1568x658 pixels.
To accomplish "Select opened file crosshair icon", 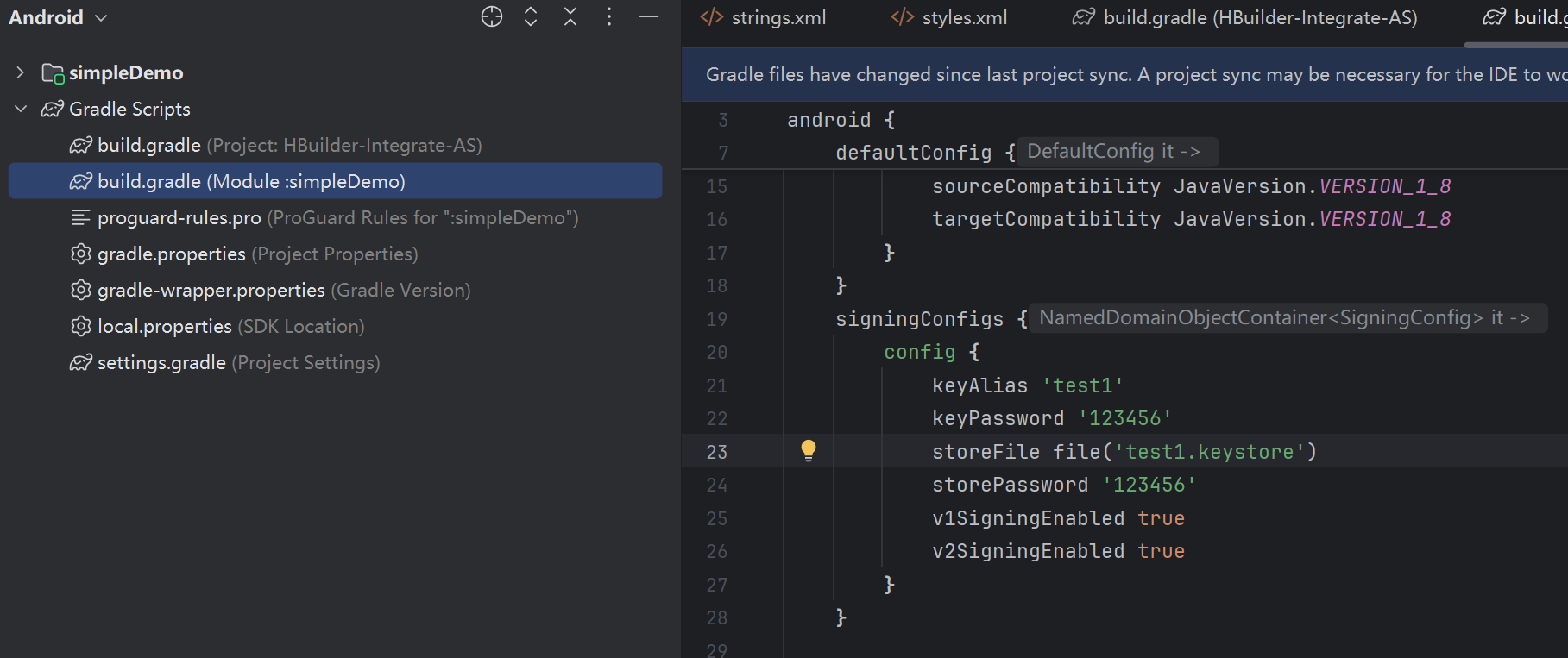I will [492, 16].
